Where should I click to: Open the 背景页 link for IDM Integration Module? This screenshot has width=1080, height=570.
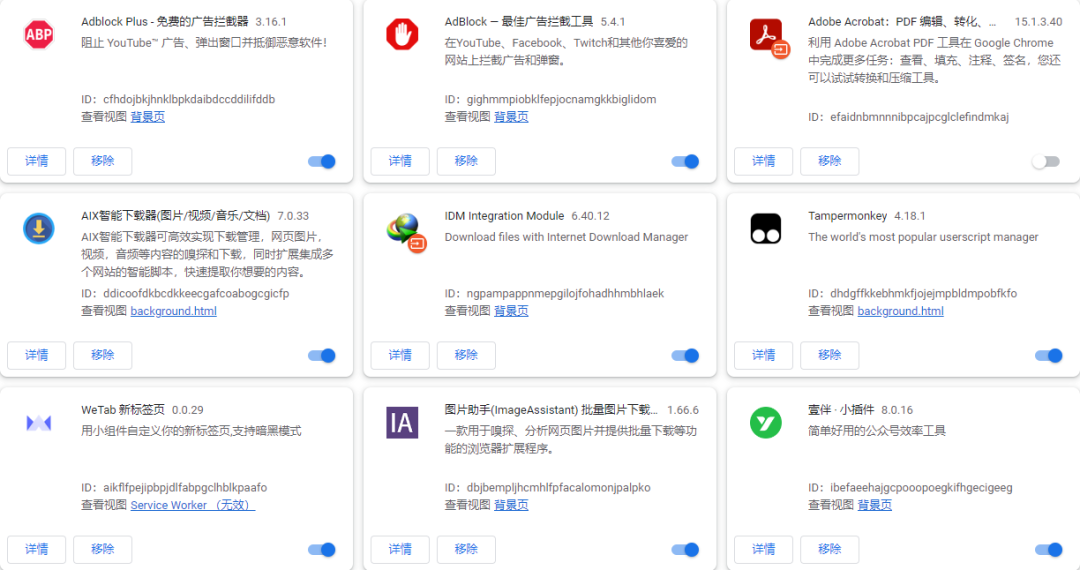click(x=511, y=311)
